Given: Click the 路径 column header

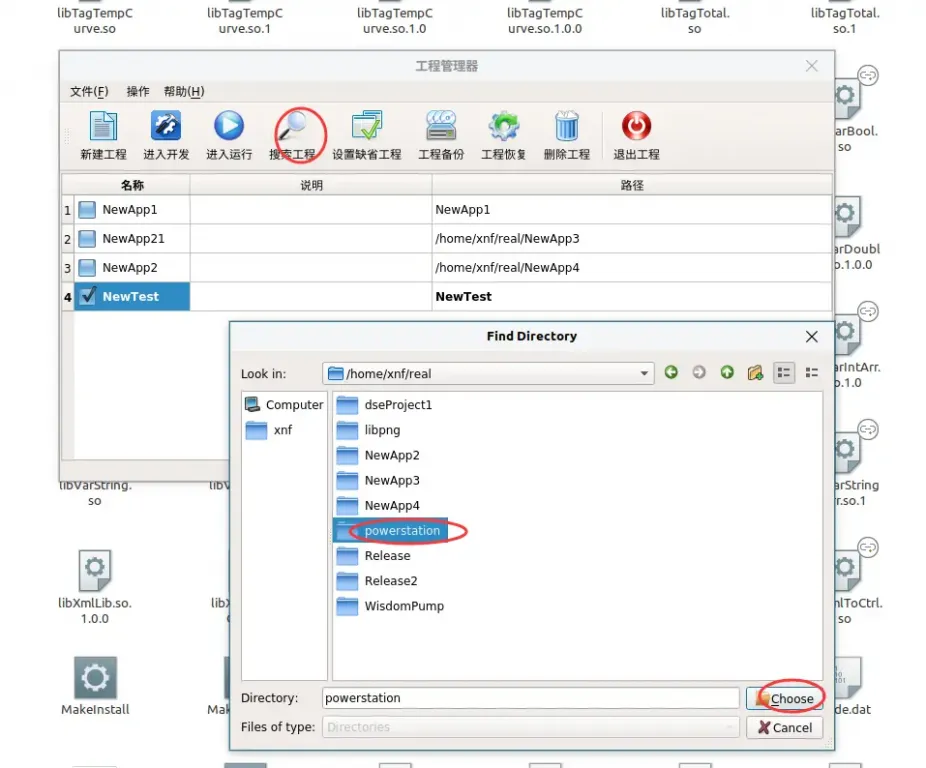Looking at the screenshot, I should point(631,185).
